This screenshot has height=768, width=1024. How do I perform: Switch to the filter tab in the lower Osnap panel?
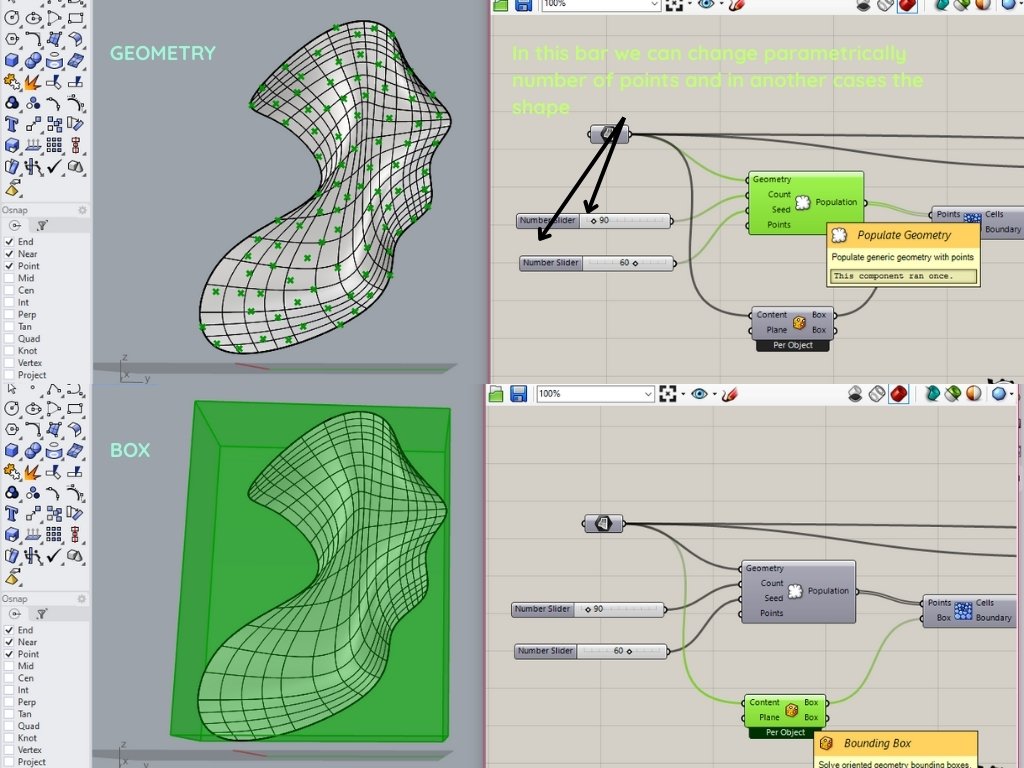(43, 614)
